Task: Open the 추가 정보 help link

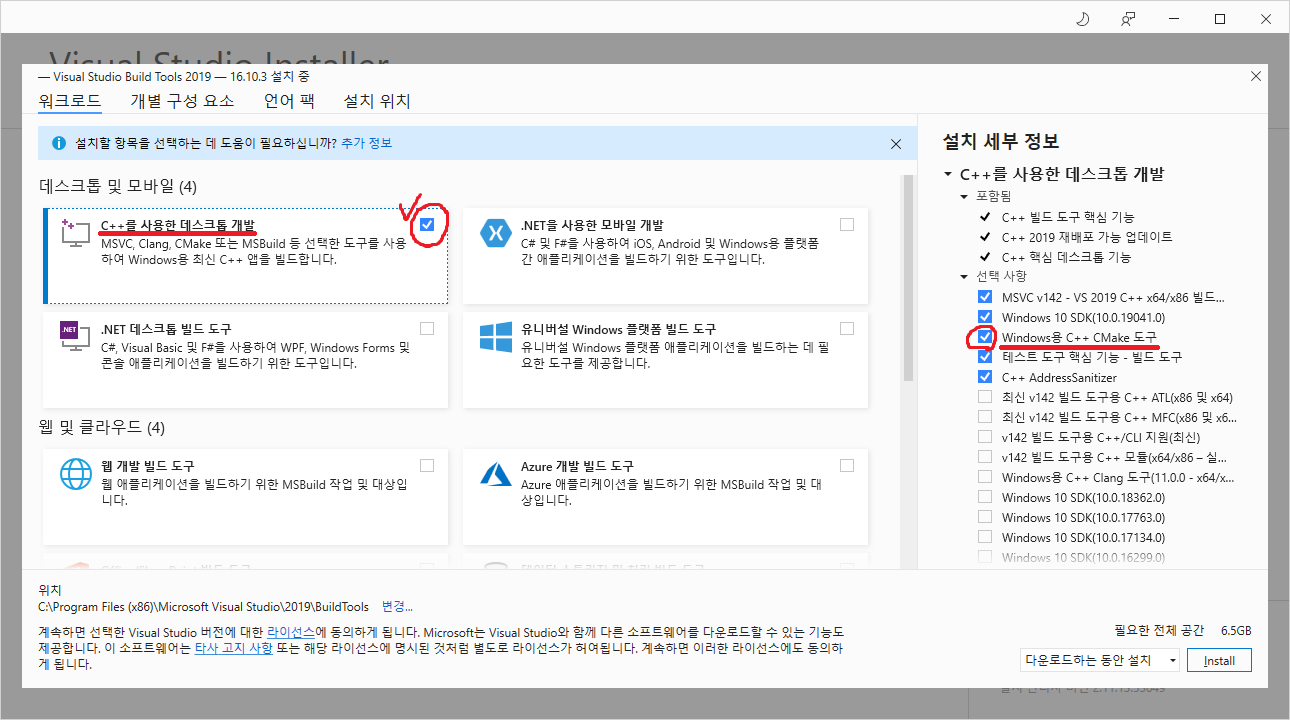Action: [x=366, y=143]
